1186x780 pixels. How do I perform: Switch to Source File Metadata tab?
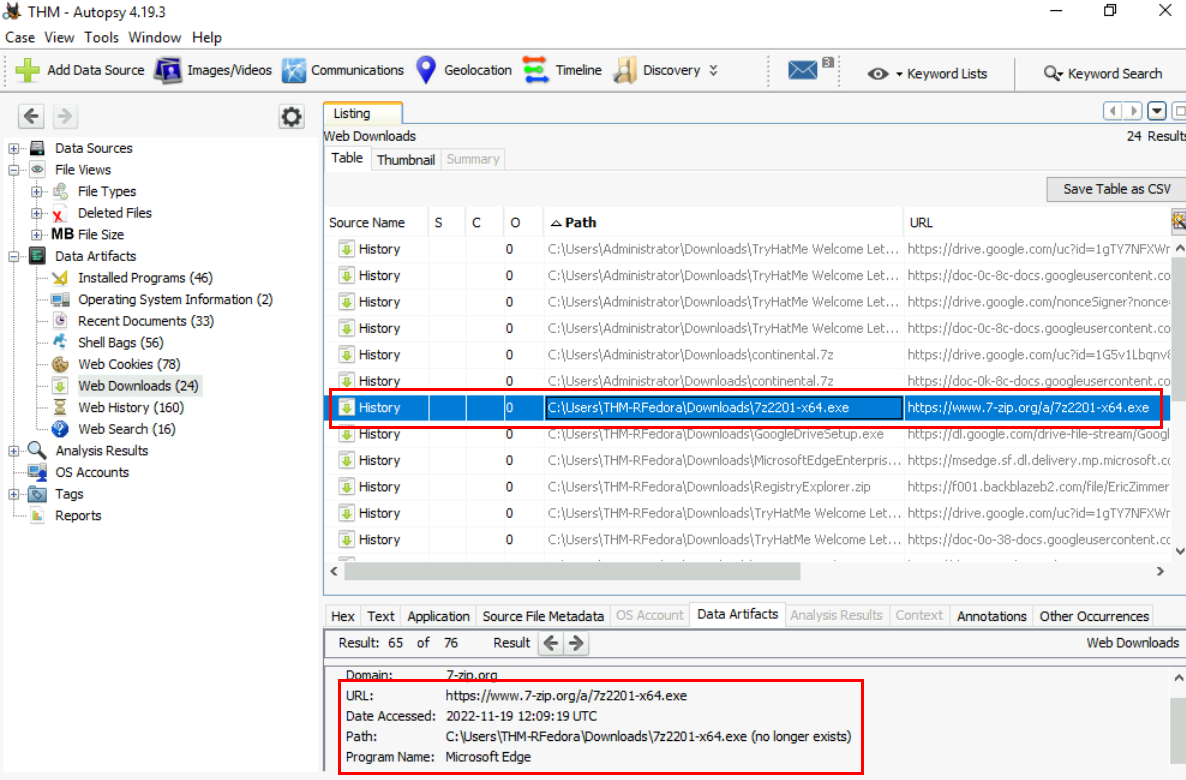[542, 616]
